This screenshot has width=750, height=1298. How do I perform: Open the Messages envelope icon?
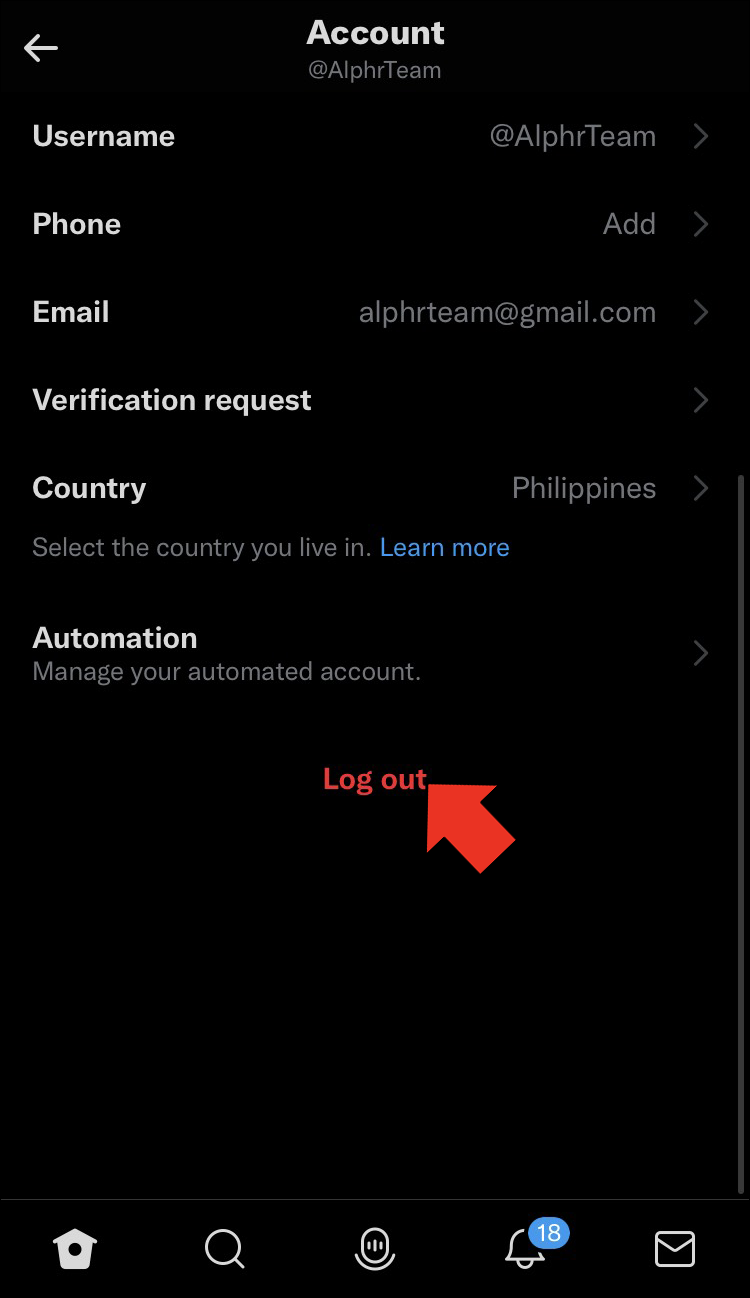tap(675, 1249)
